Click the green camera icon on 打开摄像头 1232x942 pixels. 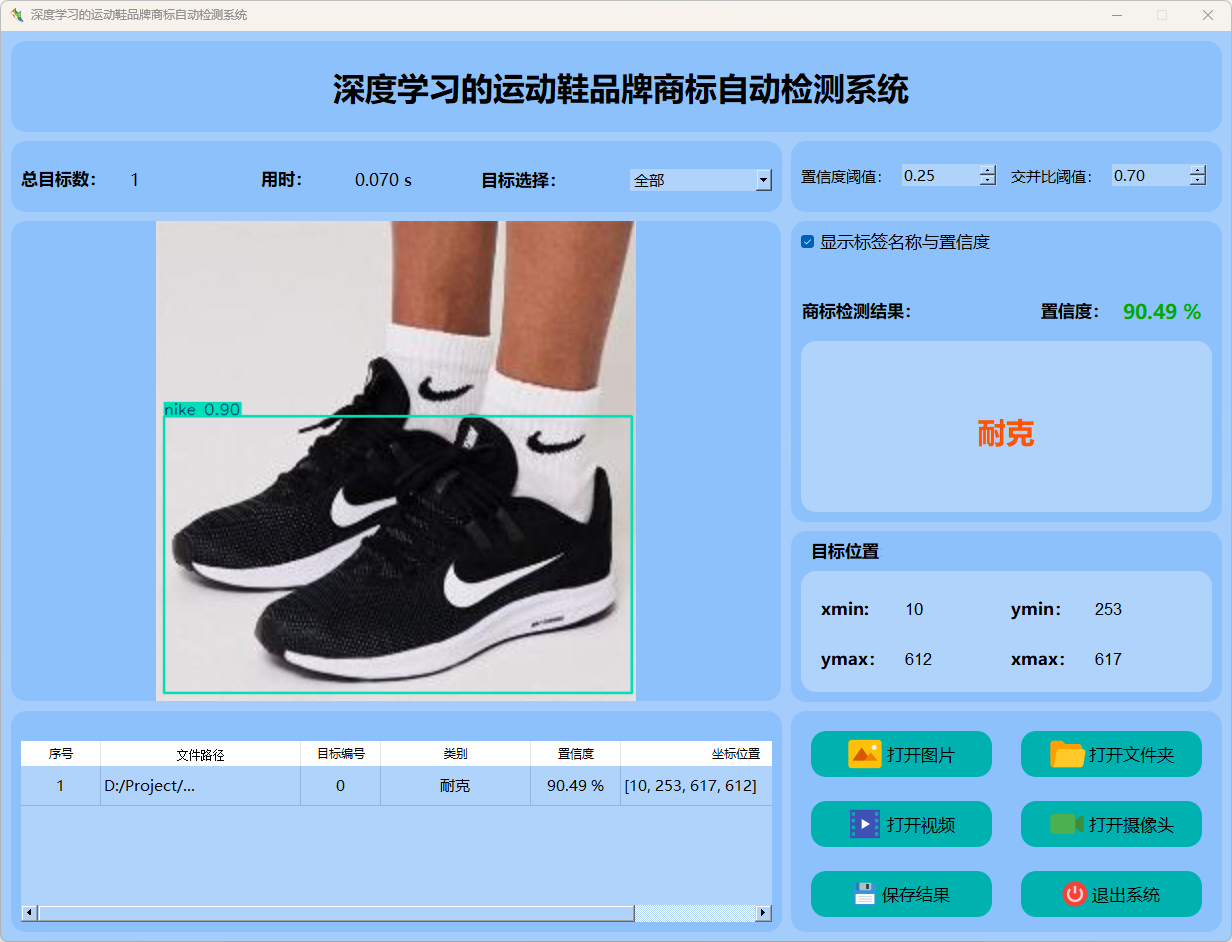point(1066,824)
